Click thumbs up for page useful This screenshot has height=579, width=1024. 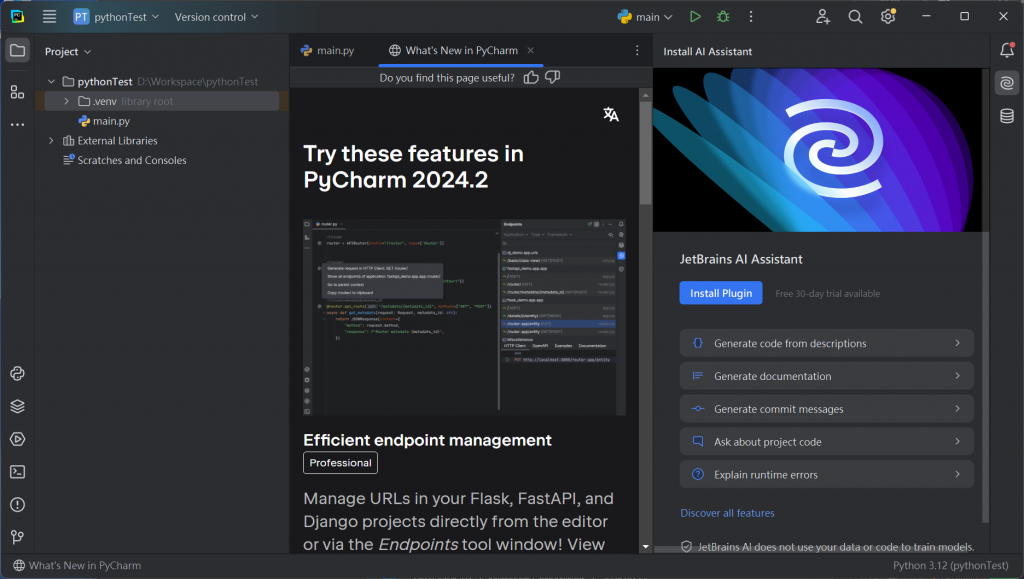click(x=531, y=78)
